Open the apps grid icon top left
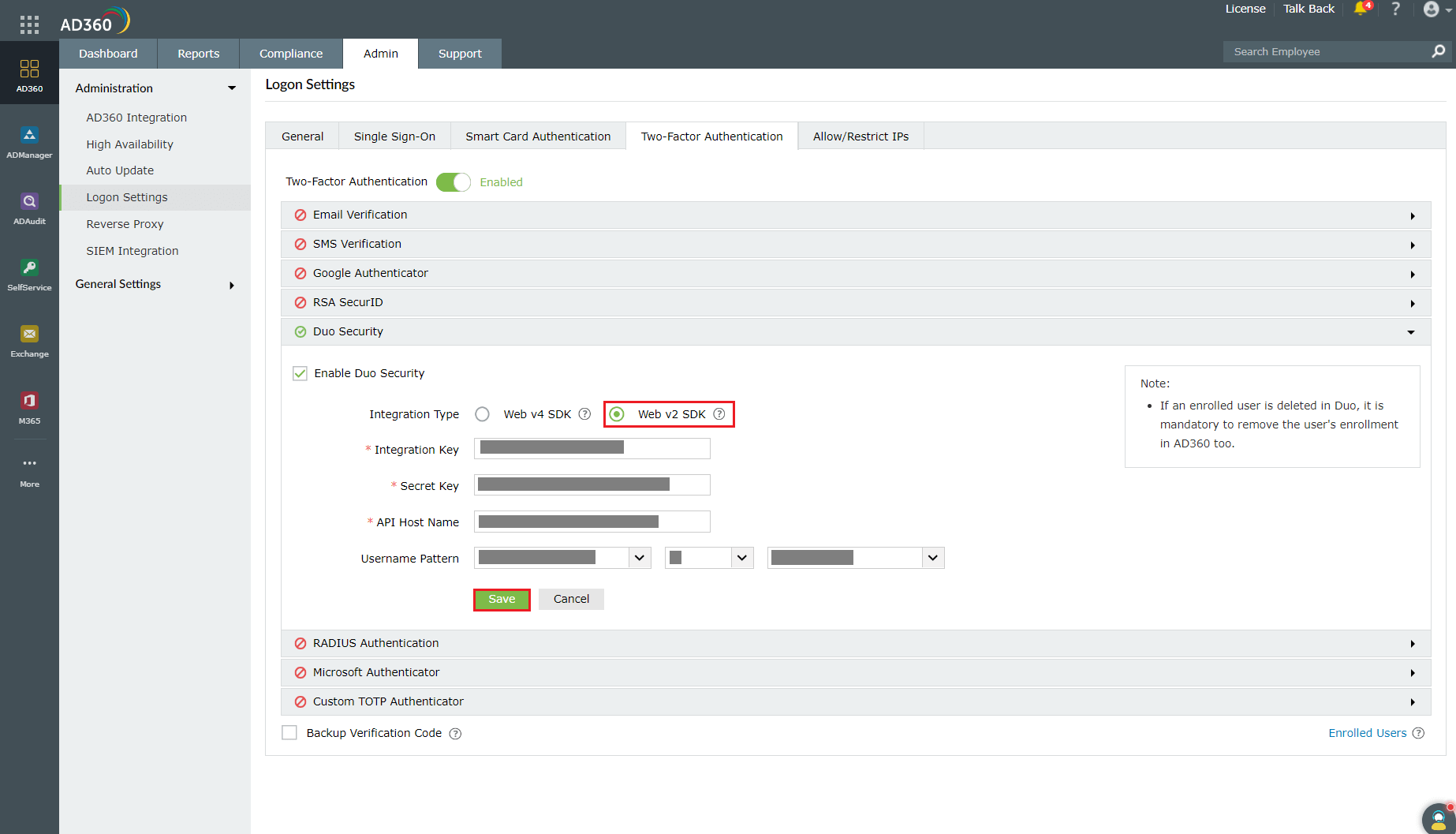 [29, 24]
